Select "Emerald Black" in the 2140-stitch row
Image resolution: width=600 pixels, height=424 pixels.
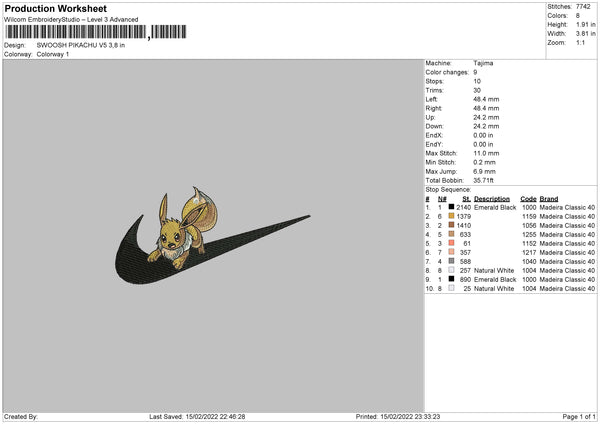(495, 207)
